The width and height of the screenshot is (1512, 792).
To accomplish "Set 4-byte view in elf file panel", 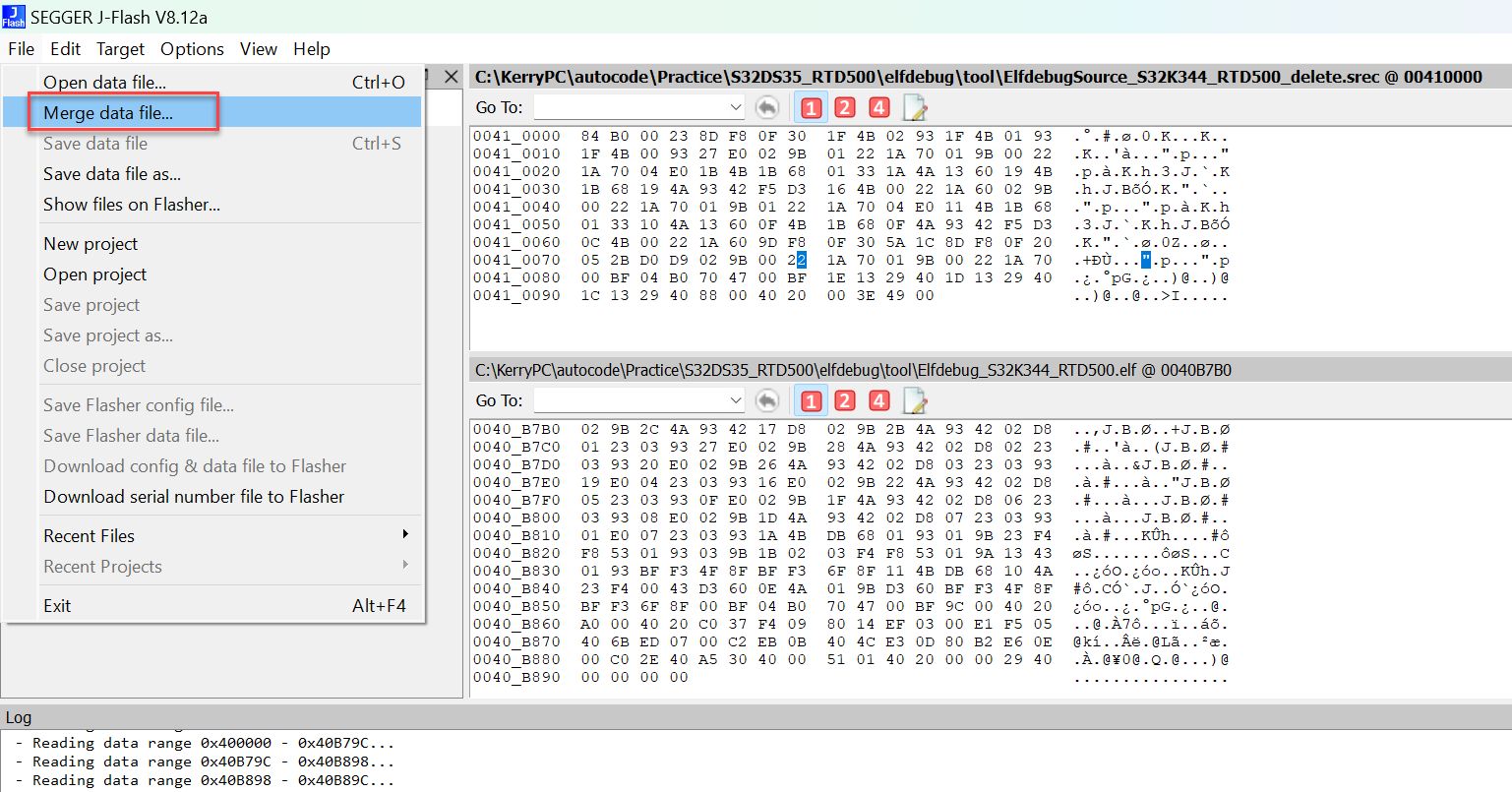I will [879, 400].
